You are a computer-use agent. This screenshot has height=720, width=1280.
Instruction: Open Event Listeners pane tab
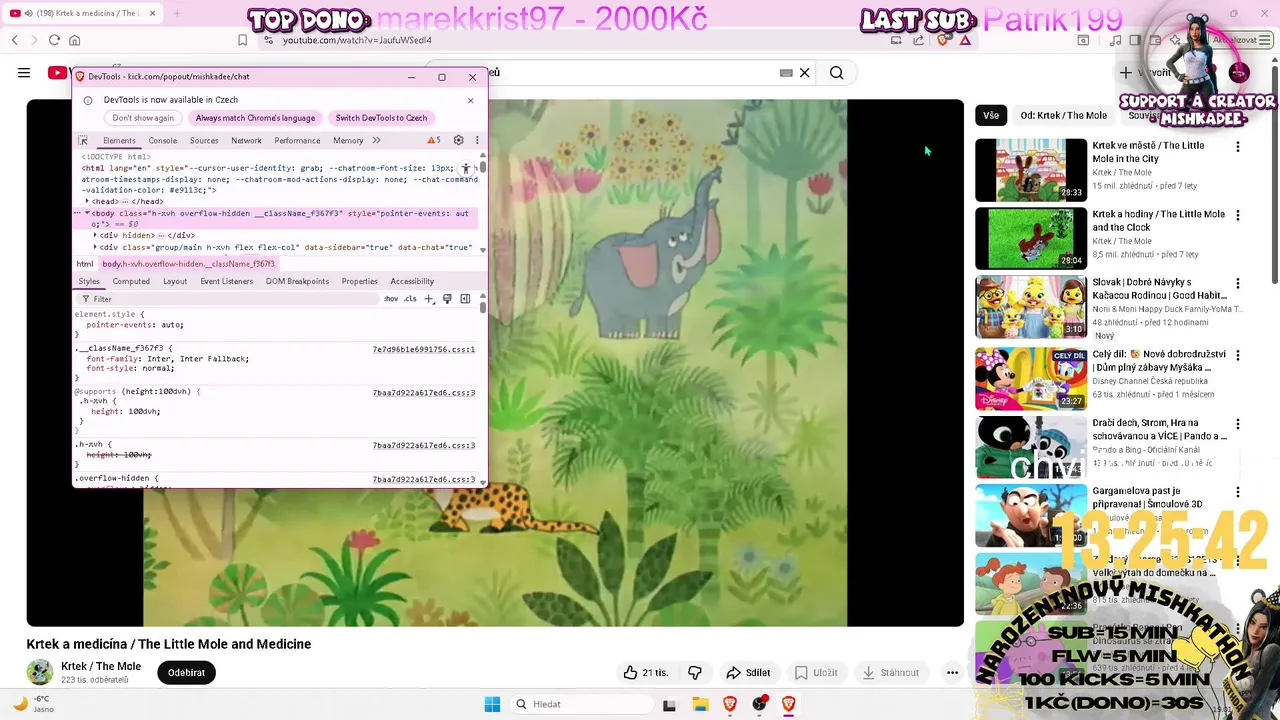(227, 281)
